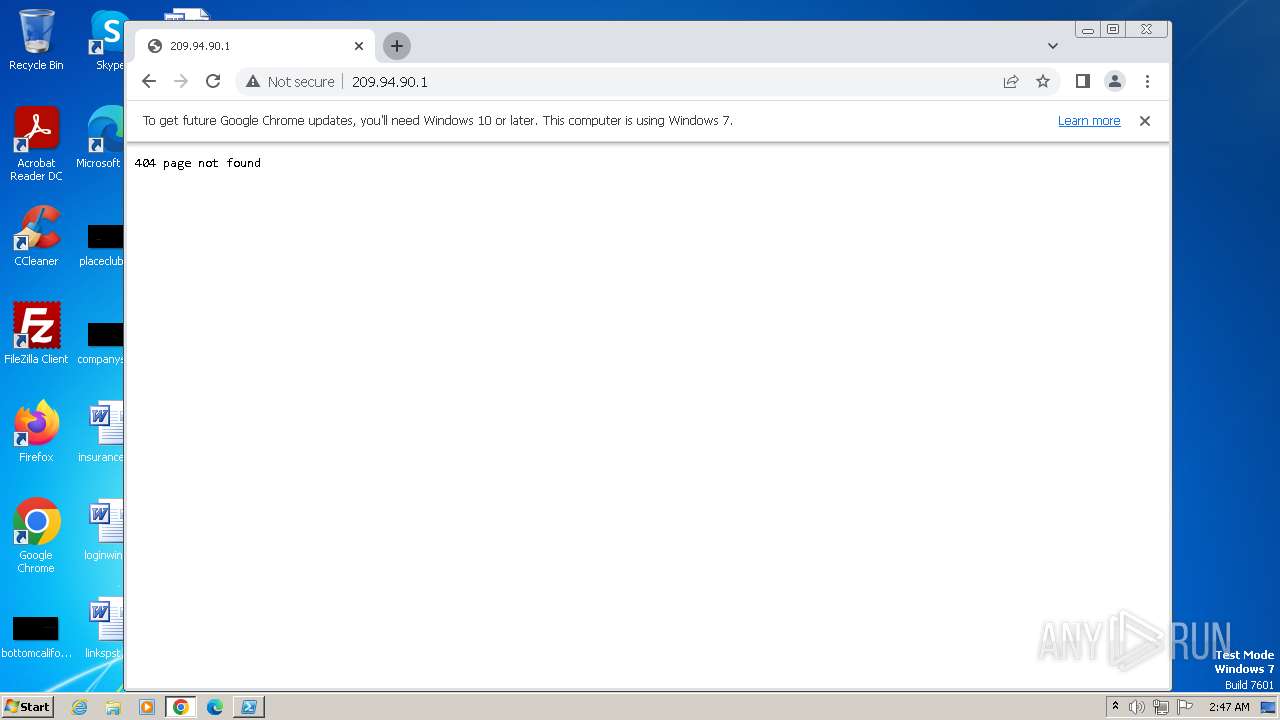Click the 2:47 AM taskbar clock
Image resolution: width=1280 pixels, height=720 pixels.
[x=1229, y=707]
